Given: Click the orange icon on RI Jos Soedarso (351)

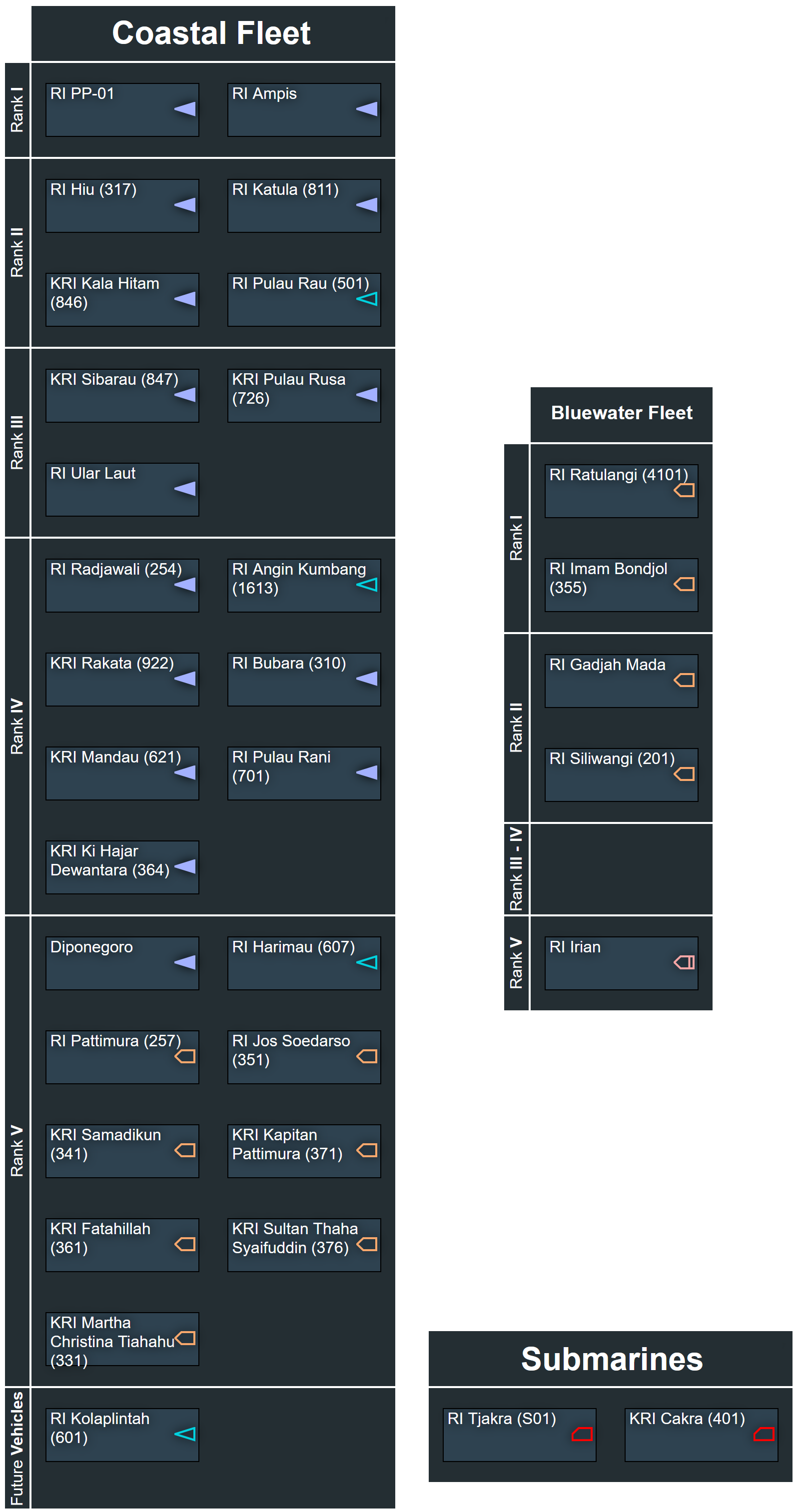Looking at the screenshot, I should click(367, 1056).
